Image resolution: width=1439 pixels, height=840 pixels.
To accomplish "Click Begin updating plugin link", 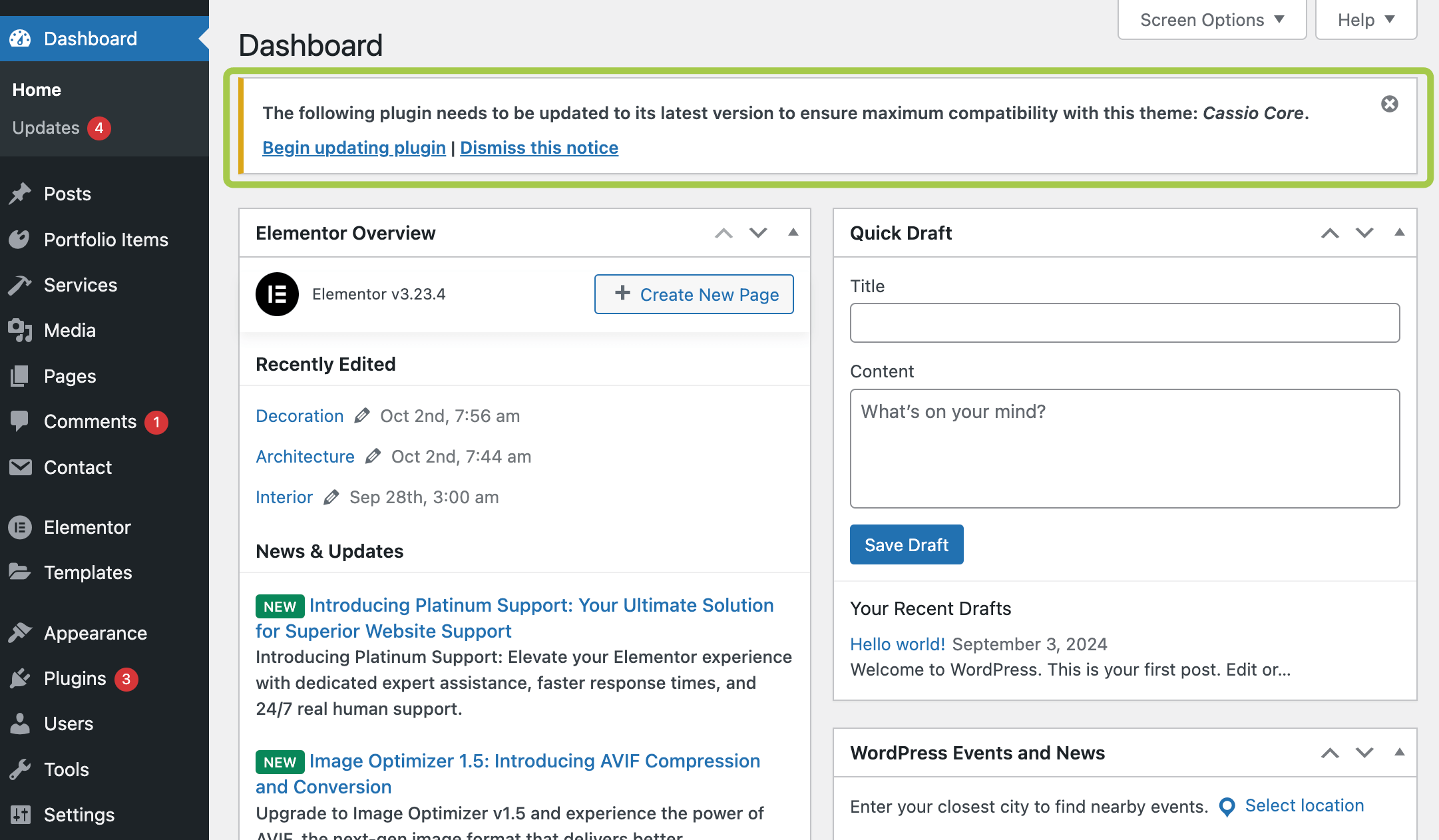I will 353,148.
